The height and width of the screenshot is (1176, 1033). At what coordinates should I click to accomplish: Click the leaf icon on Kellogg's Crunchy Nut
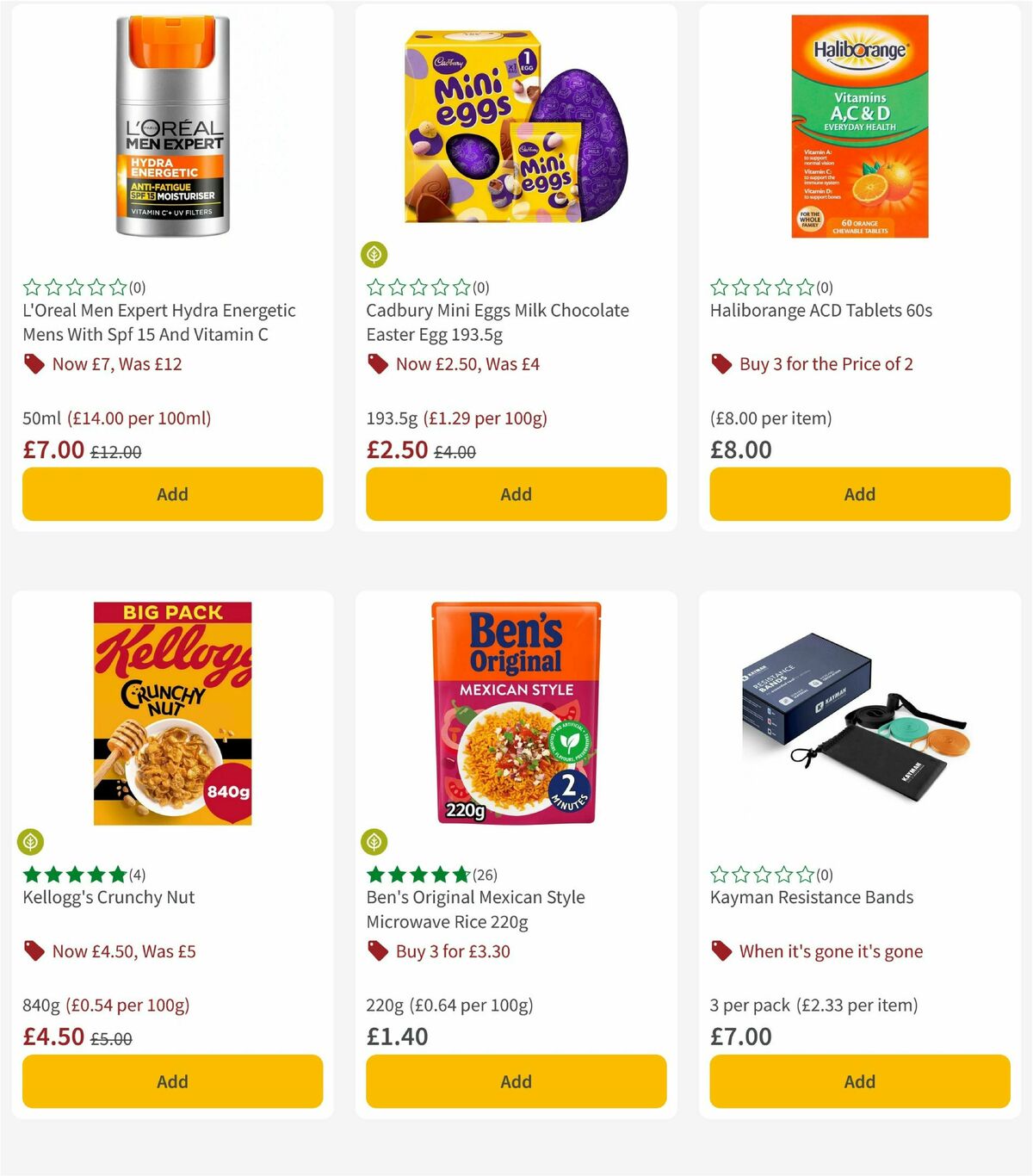point(31,841)
